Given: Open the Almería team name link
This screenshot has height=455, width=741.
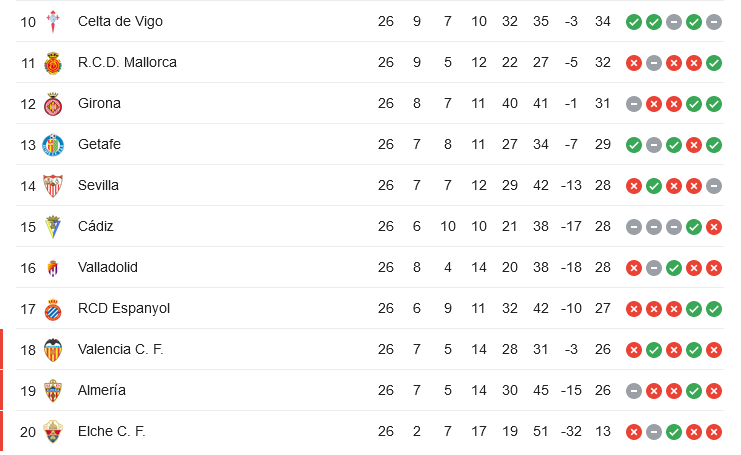Looking at the screenshot, I should click(102, 390).
